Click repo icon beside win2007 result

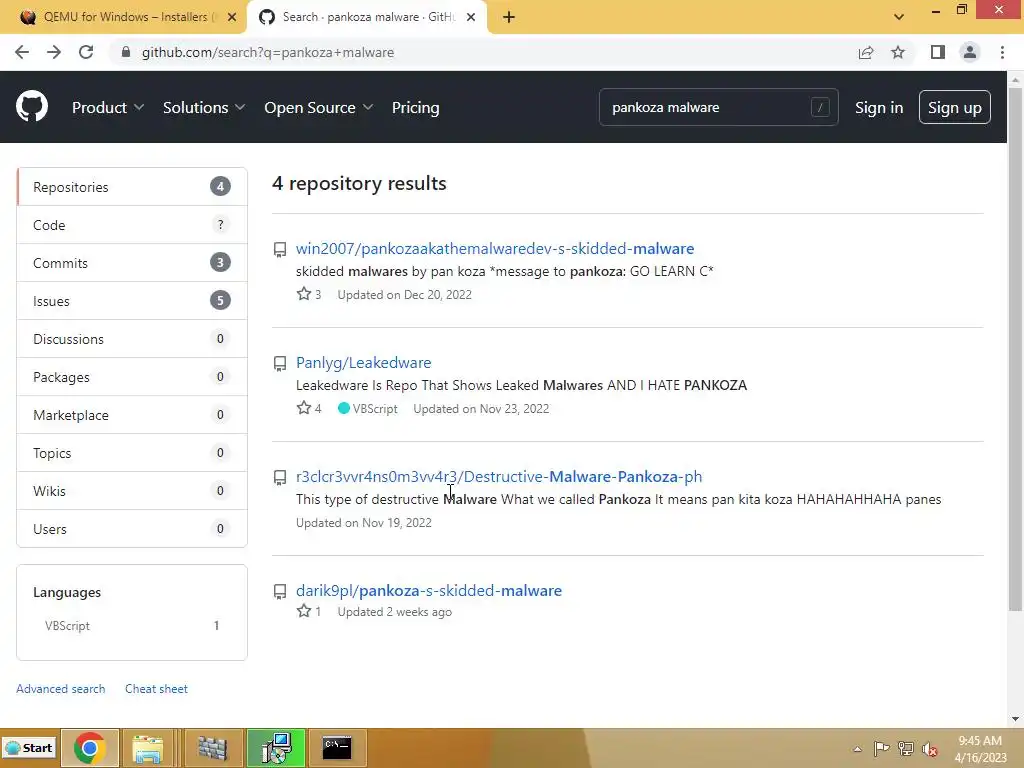pyautogui.click(x=280, y=249)
